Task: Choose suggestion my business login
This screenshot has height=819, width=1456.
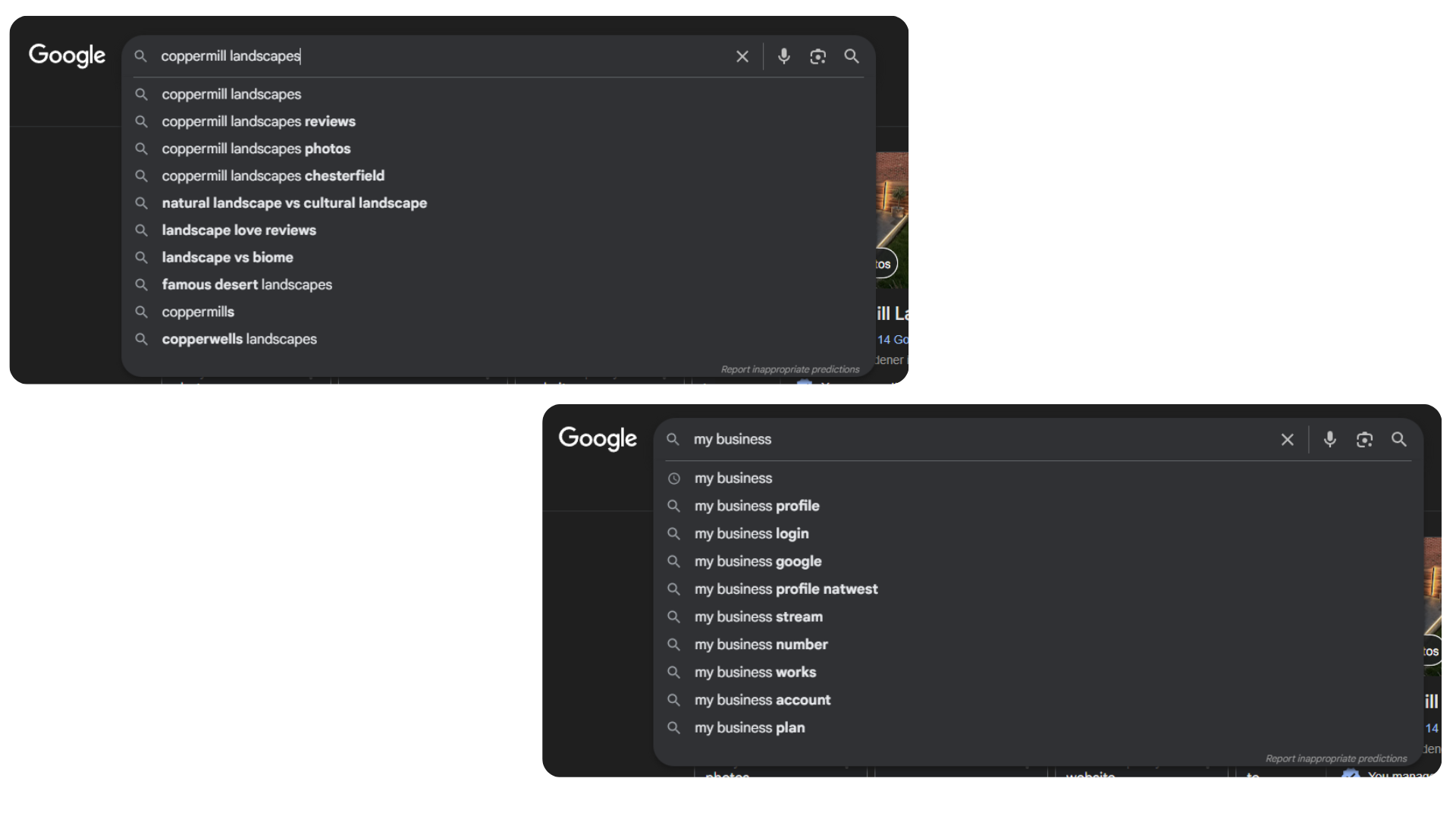Action: pos(751,534)
